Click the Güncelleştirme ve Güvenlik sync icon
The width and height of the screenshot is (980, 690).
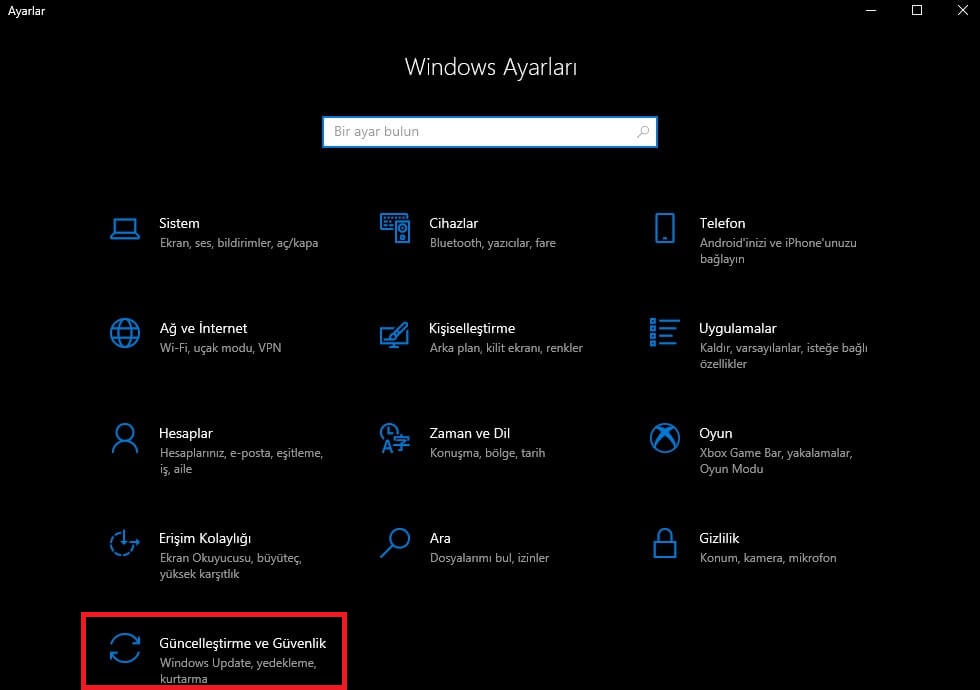125,648
